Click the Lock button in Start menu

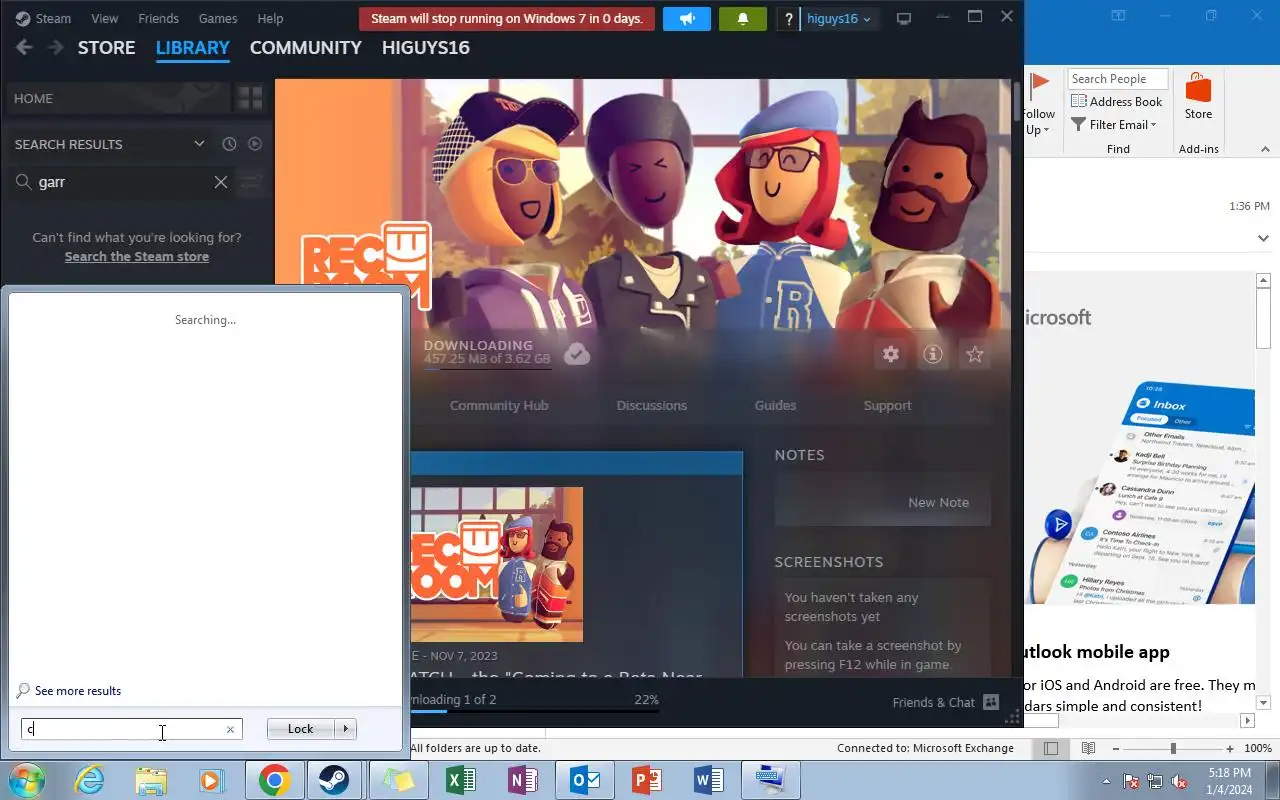[x=301, y=729]
